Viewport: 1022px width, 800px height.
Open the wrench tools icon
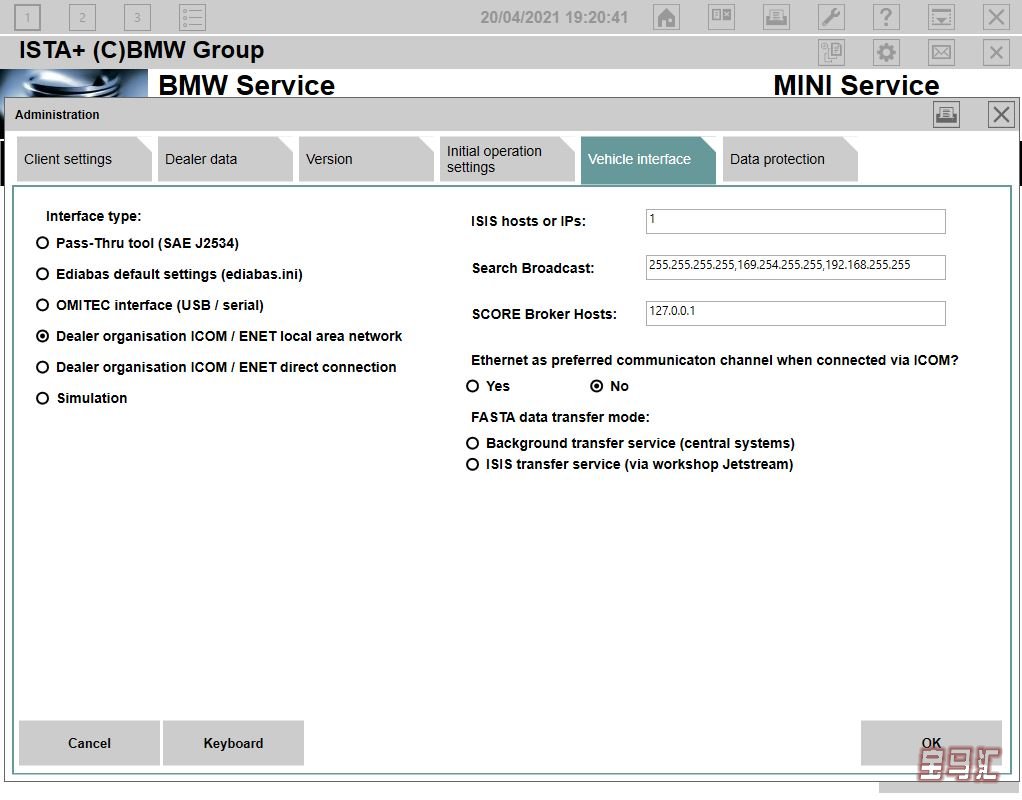(x=831, y=18)
